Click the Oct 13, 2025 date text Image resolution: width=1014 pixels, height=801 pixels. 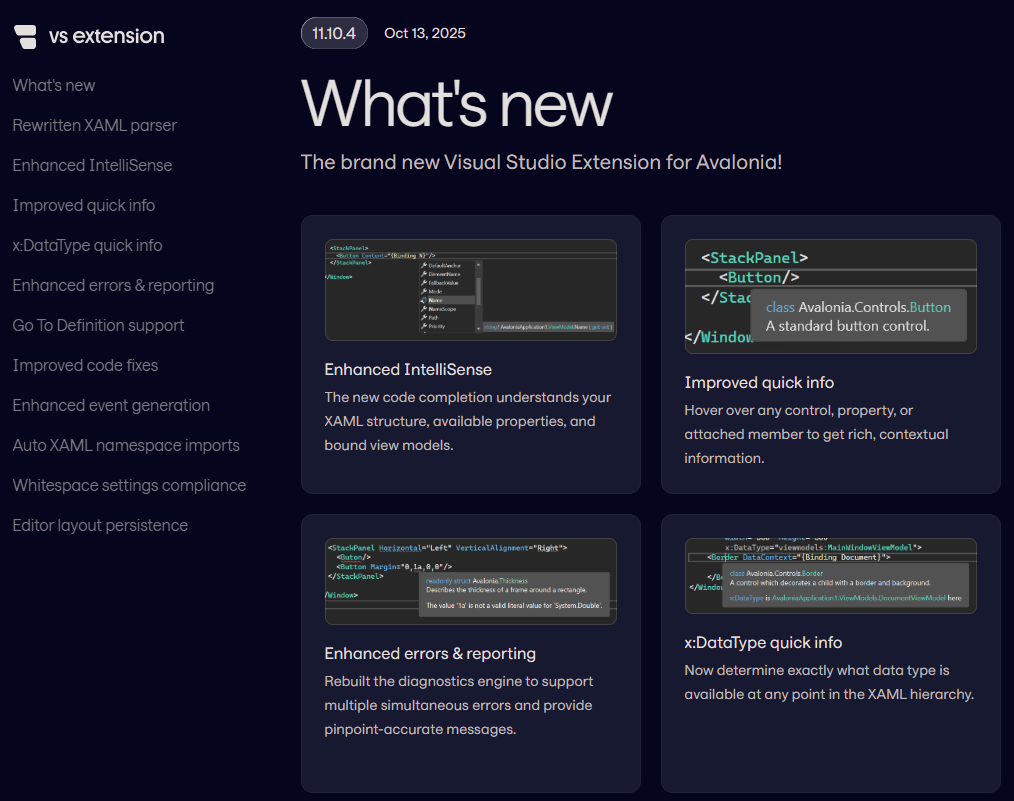pyautogui.click(x=425, y=33)
